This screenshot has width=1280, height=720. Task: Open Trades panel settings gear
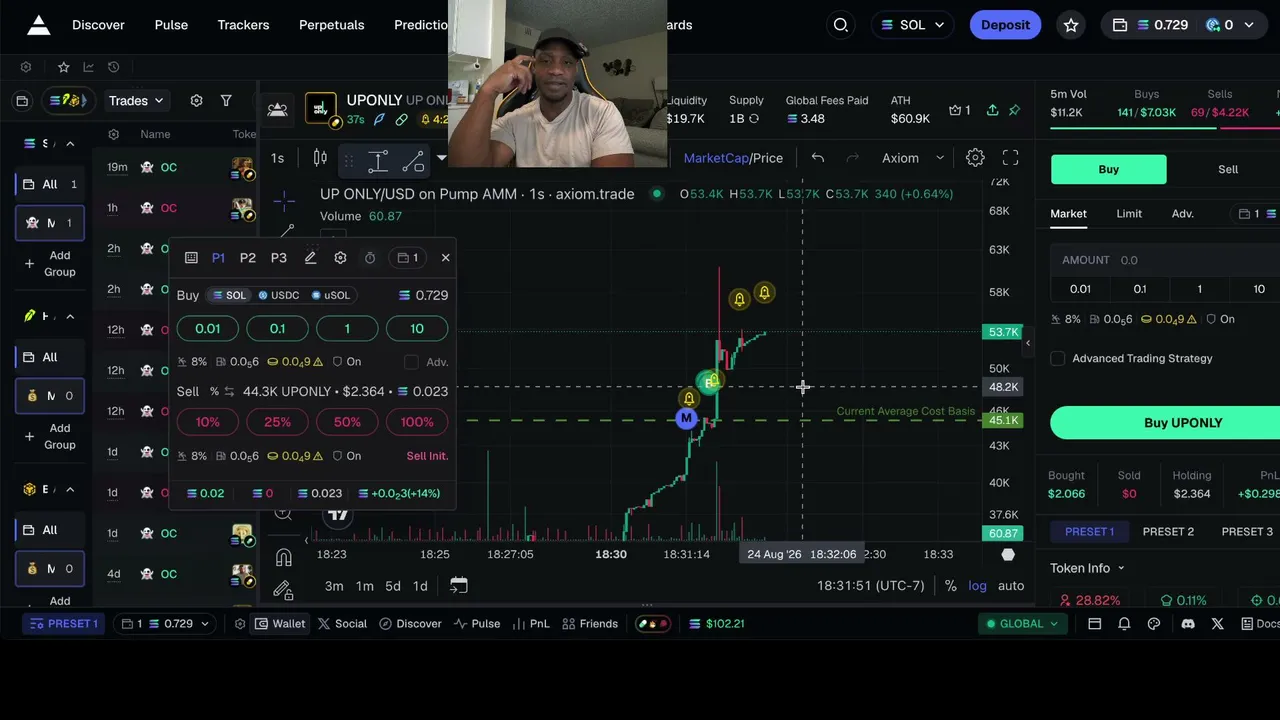(196, 101)
